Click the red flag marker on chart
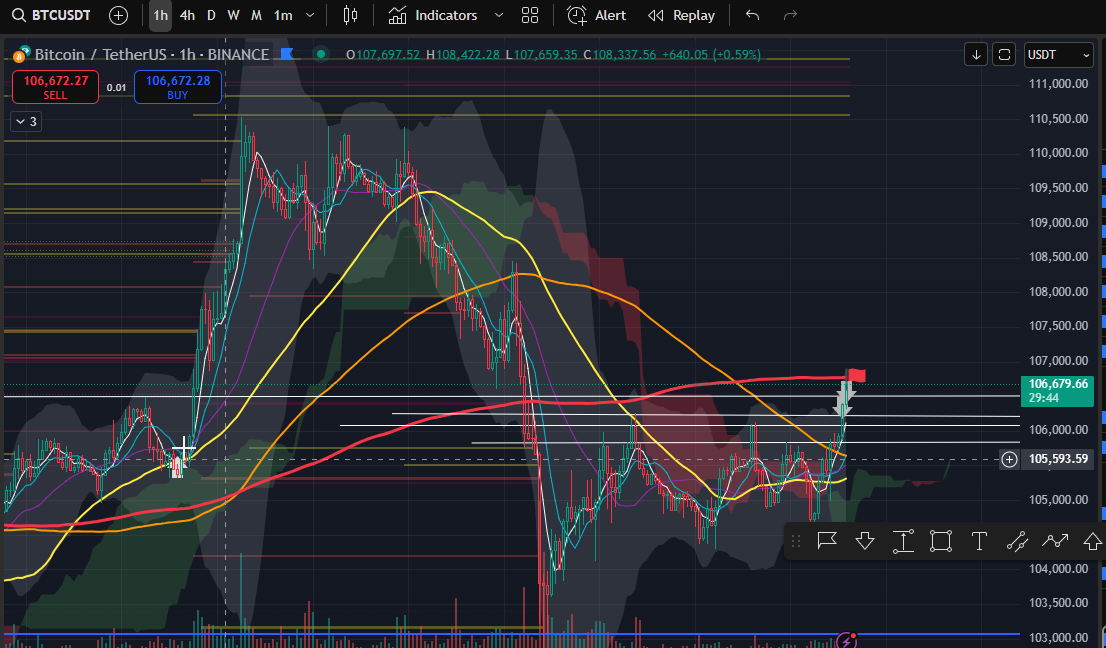The height and width of the screenshot is (648, 1106). 856,375
